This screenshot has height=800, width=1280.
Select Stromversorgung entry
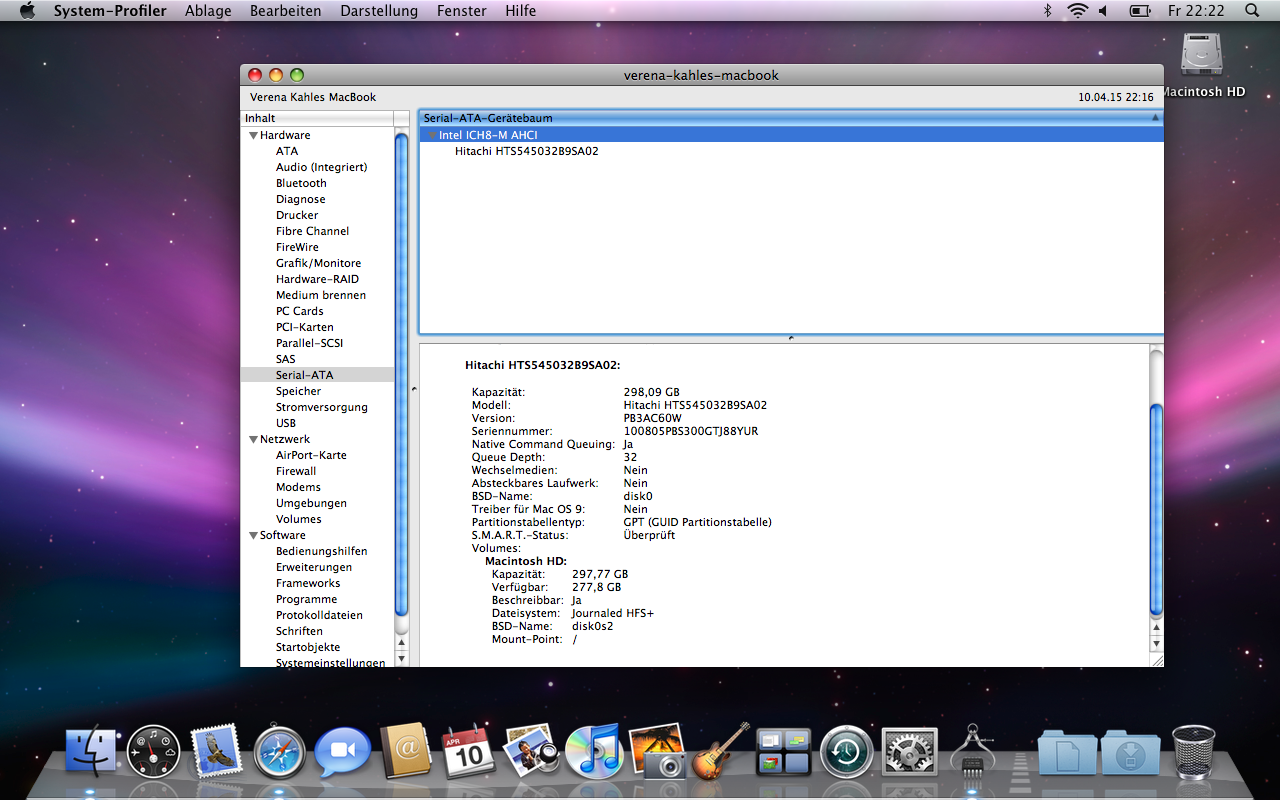click(321, 407)
